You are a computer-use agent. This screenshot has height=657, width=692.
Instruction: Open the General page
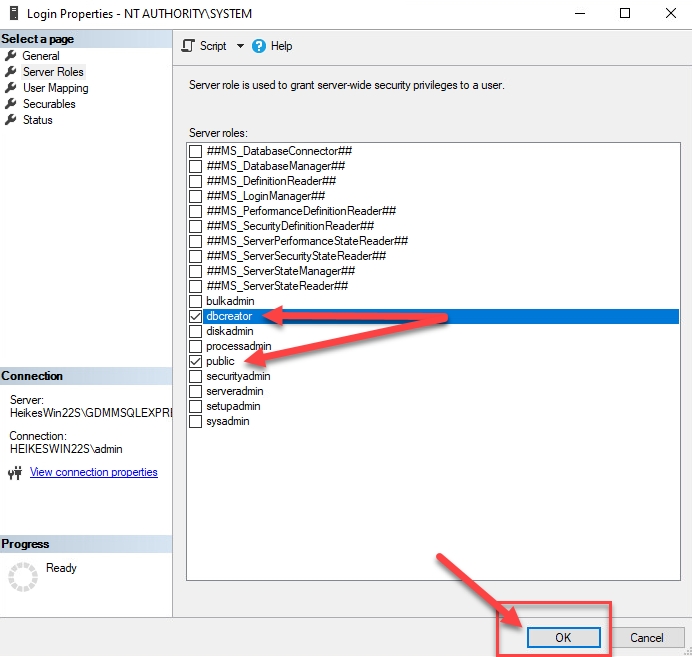click(x=41, y=56)
